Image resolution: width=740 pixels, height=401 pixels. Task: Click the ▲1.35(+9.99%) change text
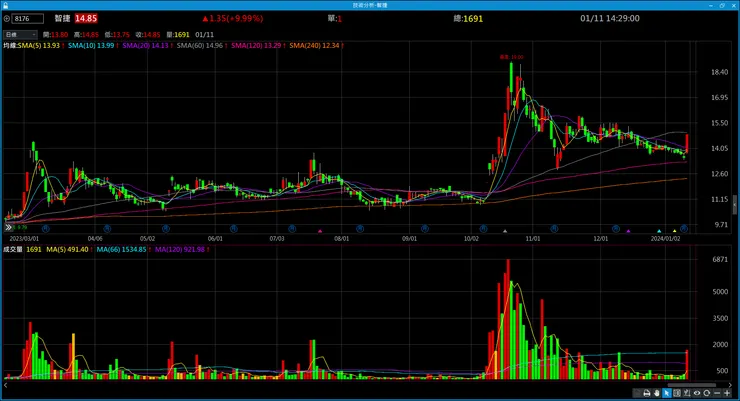[233, 18]
